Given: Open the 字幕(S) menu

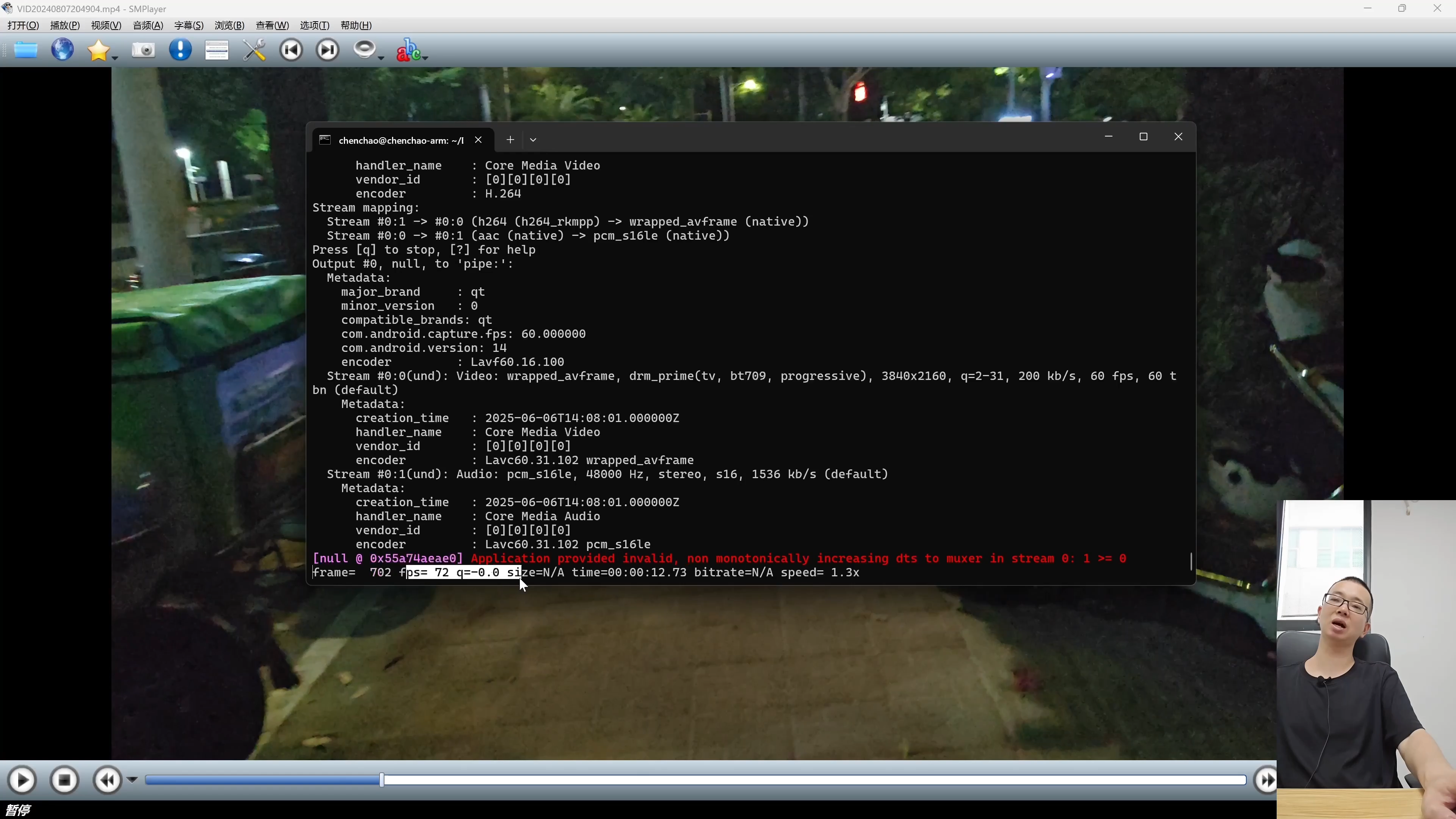Looking at the screenshot, I should pyautogui.click(x=189, y=25).
